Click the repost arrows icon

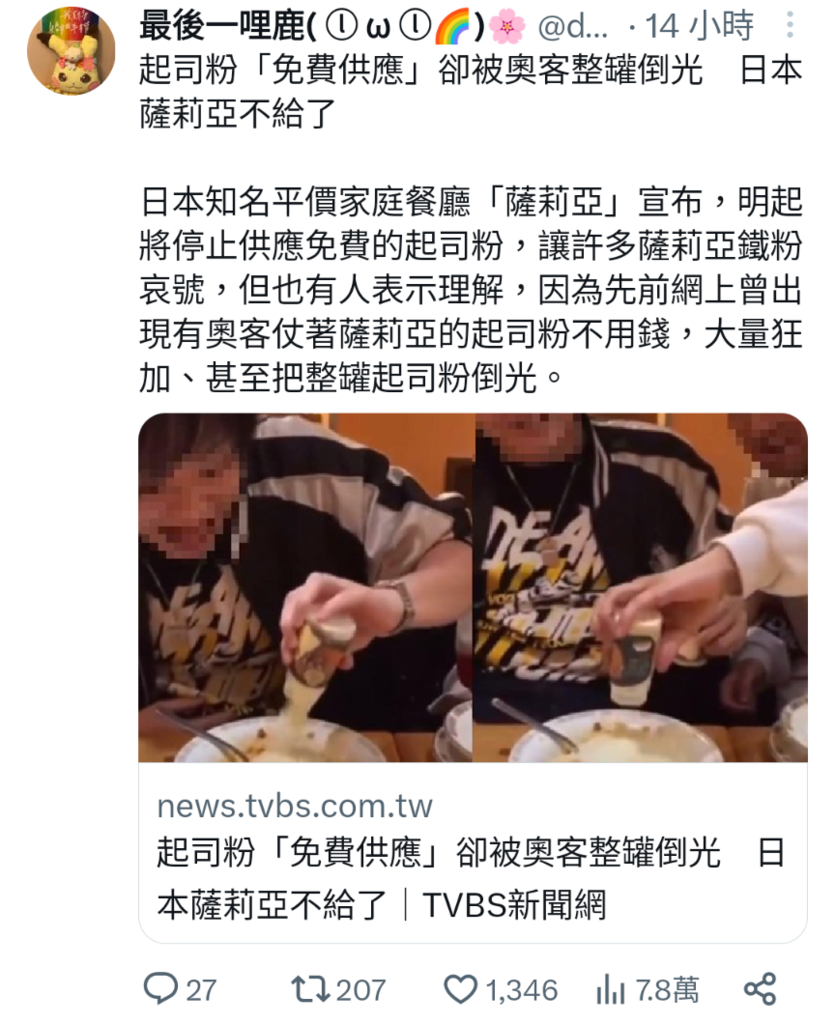click(x=310, y=989)
